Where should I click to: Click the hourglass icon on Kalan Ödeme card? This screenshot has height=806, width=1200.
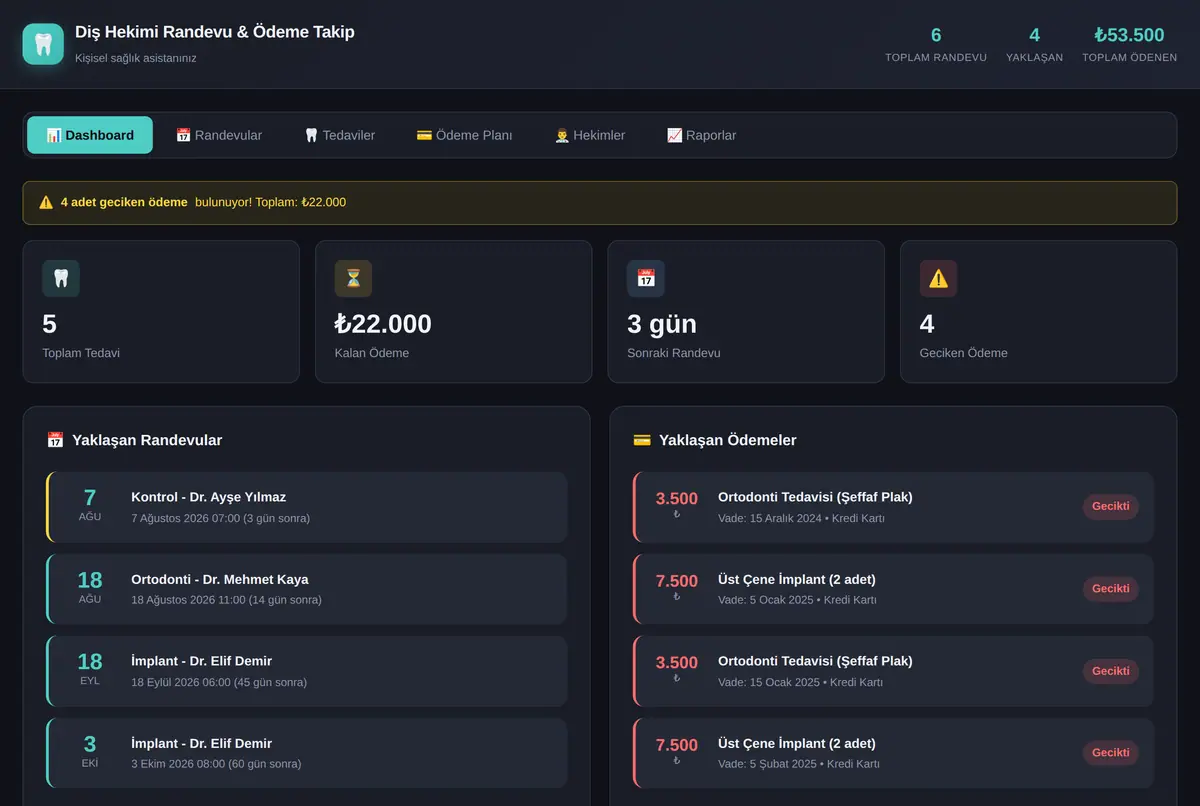point(353,279)
